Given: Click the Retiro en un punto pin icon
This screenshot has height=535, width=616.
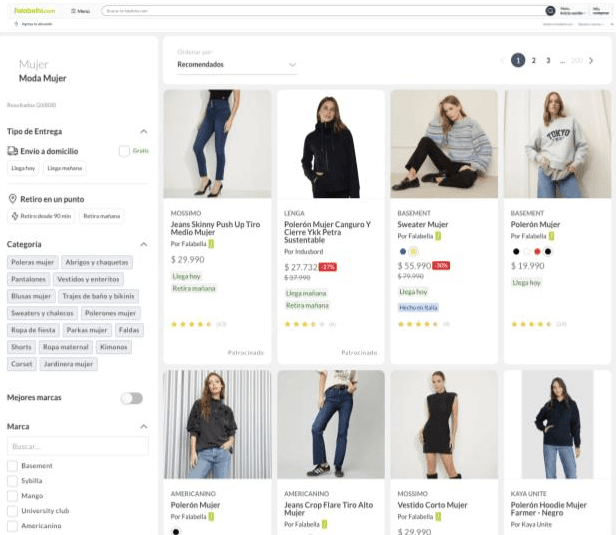Looking at the screenshot, I should coord(13,199).
